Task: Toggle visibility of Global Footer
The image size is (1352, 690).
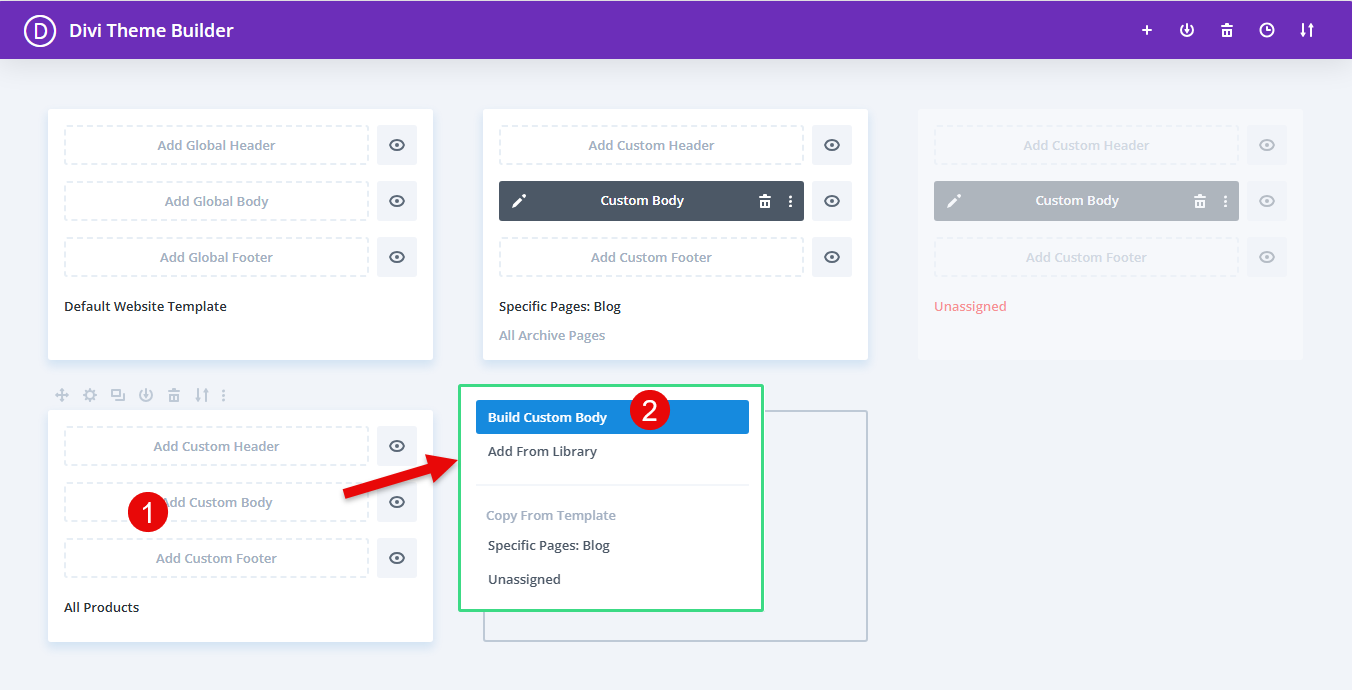Action: (x=397, y=257)
